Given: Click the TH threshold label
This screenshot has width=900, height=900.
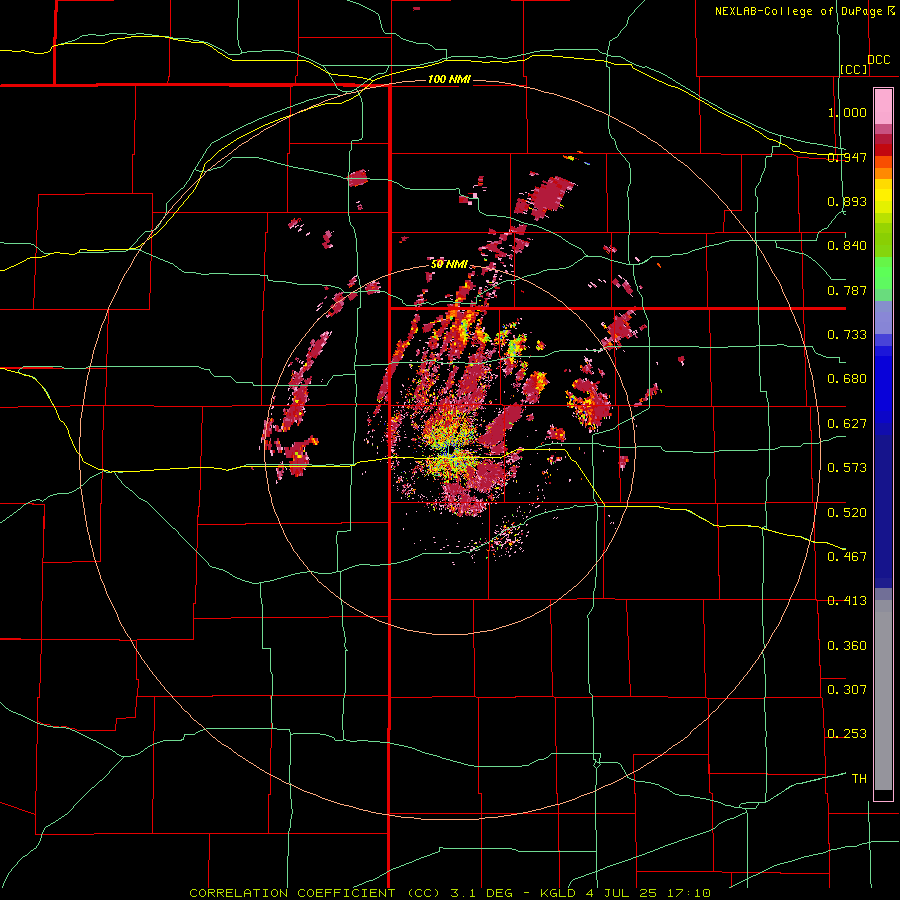Looking at the screenshot, I should coord(859,778).
